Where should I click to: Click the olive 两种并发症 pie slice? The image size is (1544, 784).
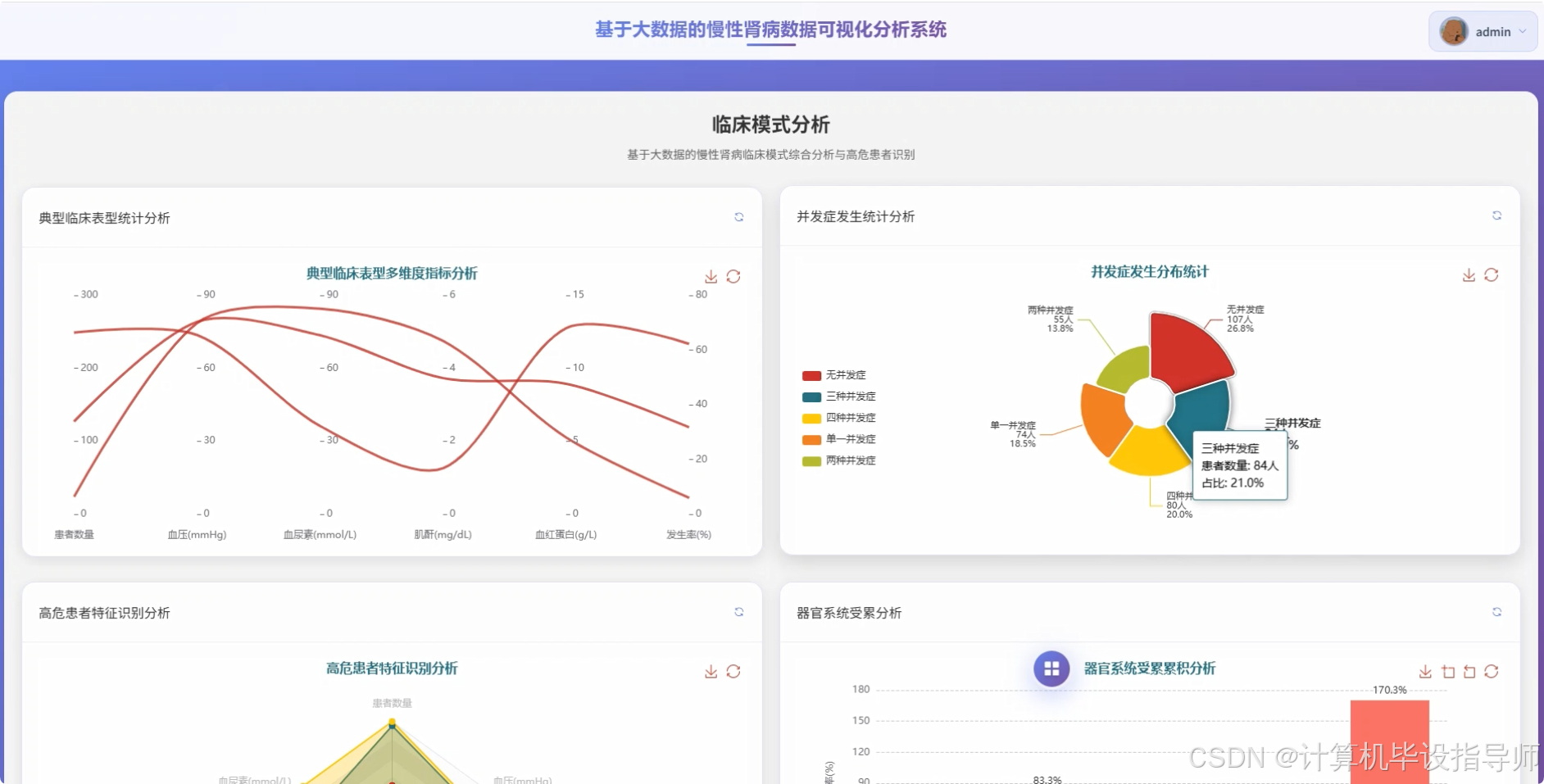tap(1127, 369)
